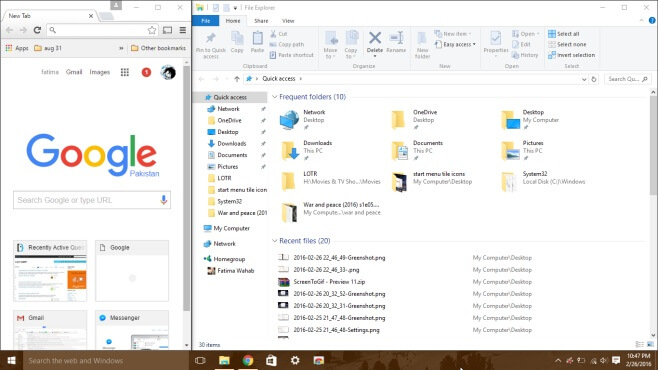Open the Easy access dropdown
Image resolution: width=658 pixels, height=370 pixels.
point(455,44)
